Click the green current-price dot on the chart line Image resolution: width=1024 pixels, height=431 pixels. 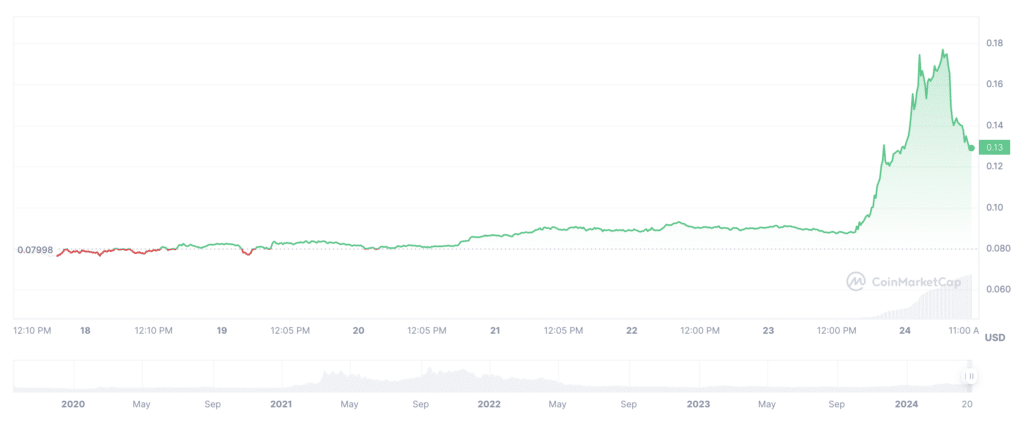point(971,148)
